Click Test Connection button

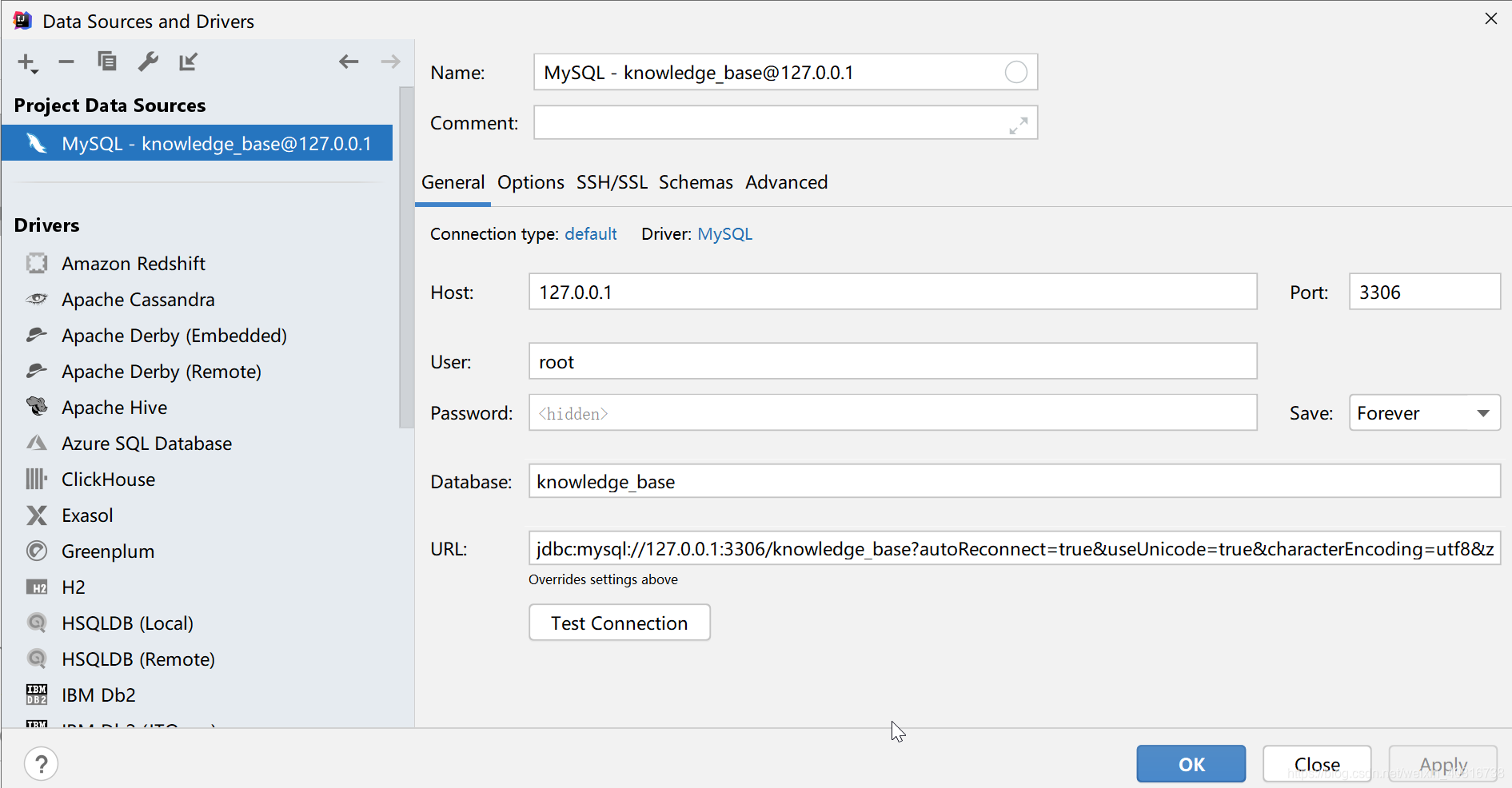coord(620,623)
